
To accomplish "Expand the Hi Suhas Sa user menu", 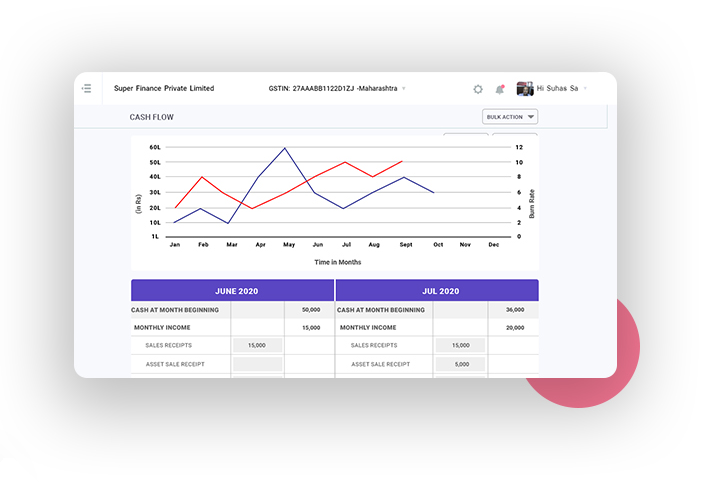I will click(x=586, y=89).
